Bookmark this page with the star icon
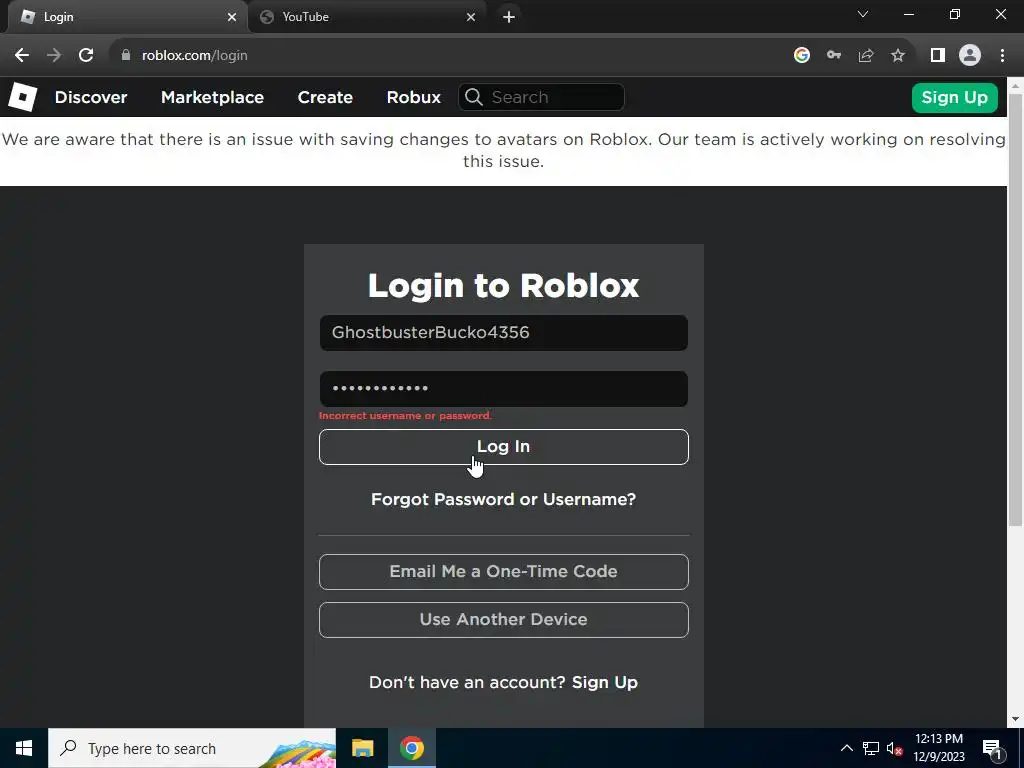 898,56
